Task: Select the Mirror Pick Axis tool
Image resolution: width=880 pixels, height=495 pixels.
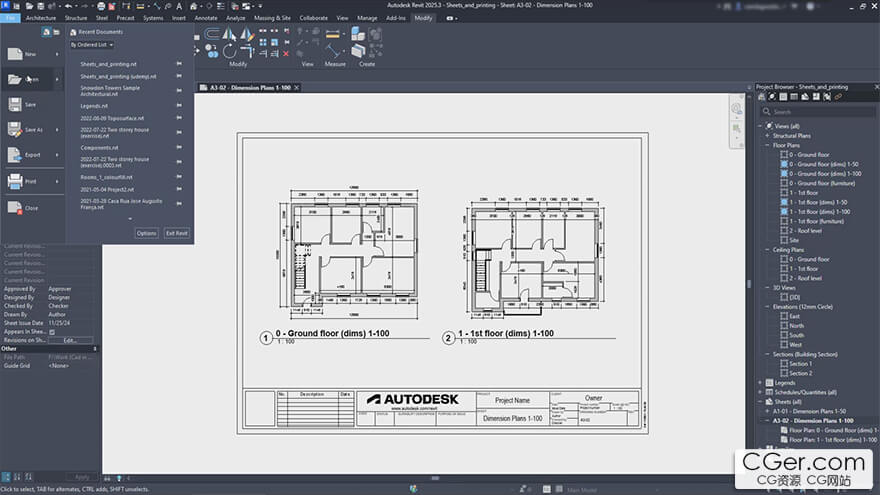Action: pos(229,34)
